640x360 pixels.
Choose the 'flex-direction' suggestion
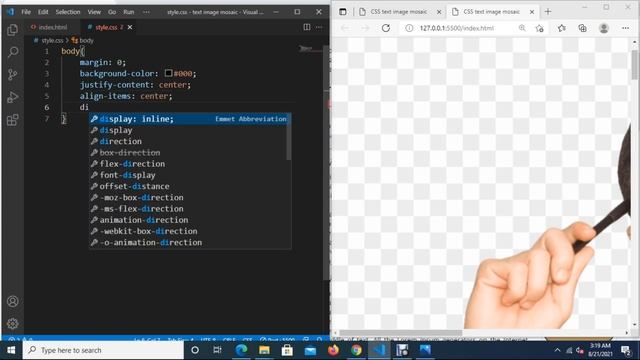point(189,164)
